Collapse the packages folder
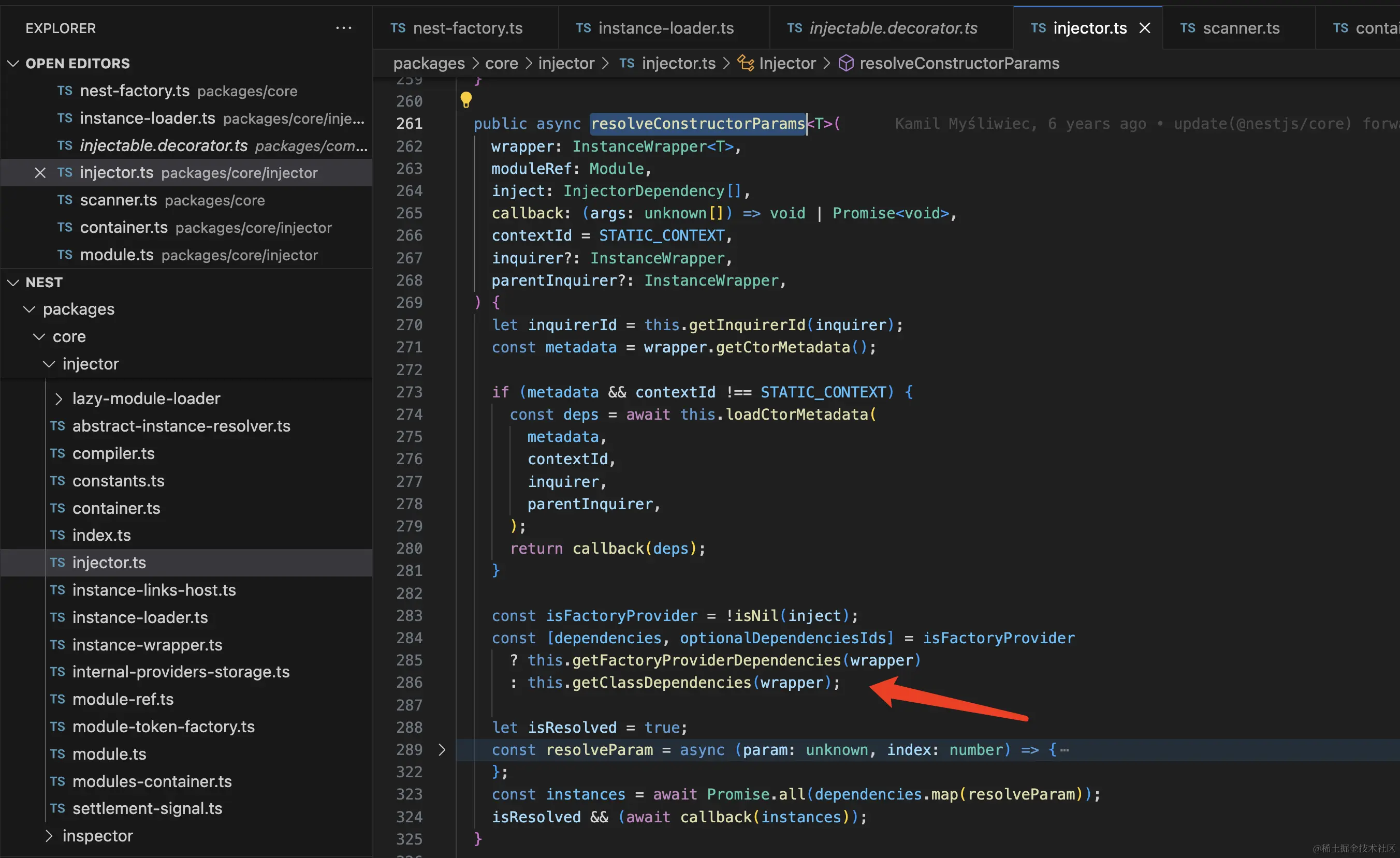Screen dimensions: 1400x858 coord(29,309)
